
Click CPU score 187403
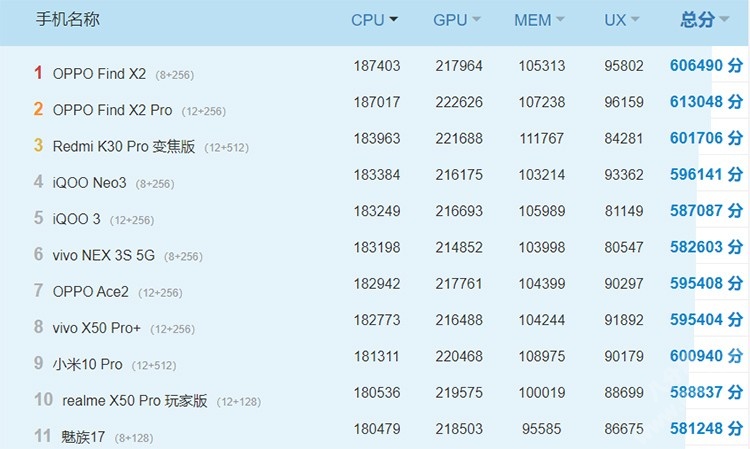377,66
